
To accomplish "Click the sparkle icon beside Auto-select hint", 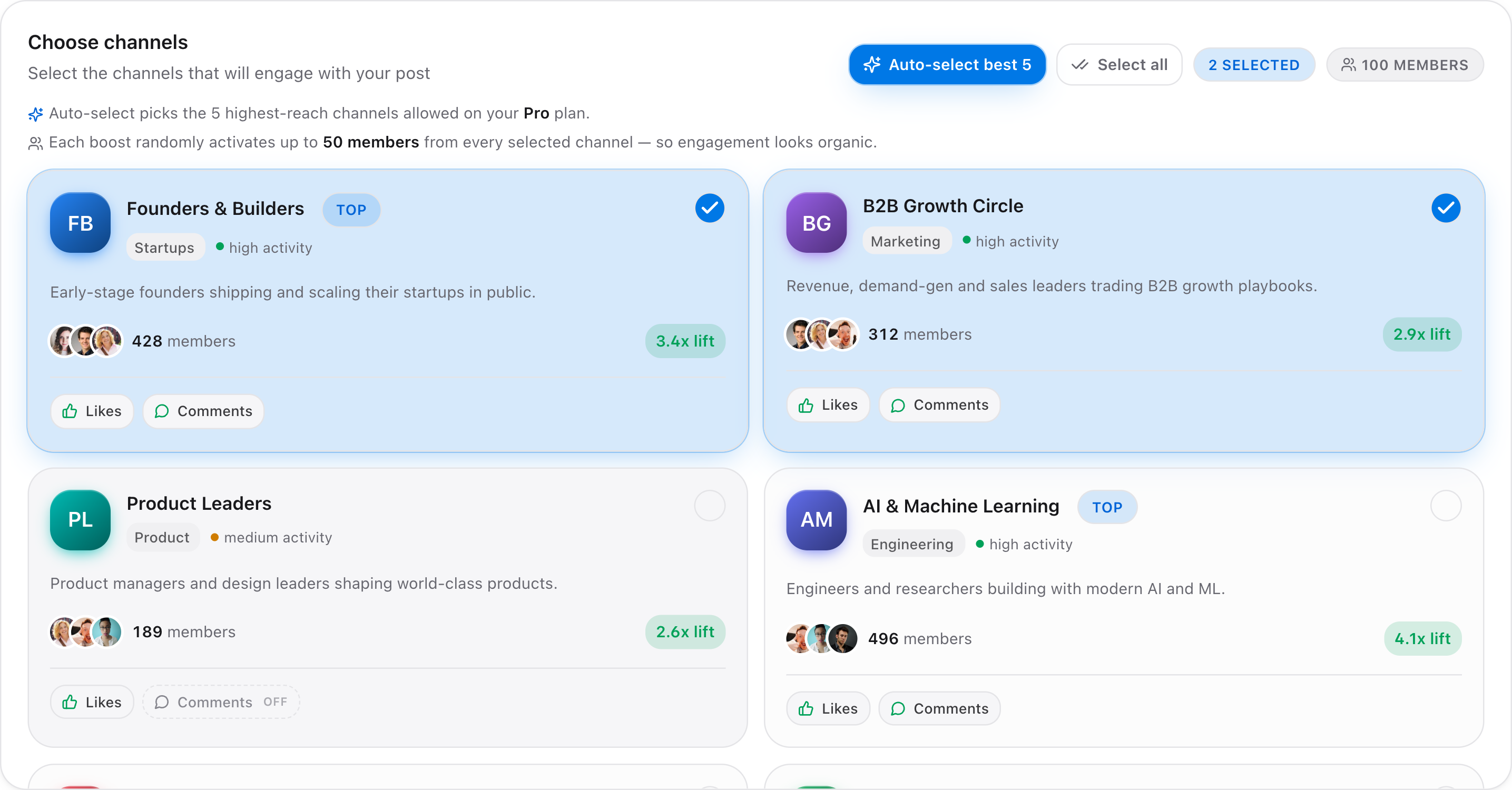I will pos(36,114).
